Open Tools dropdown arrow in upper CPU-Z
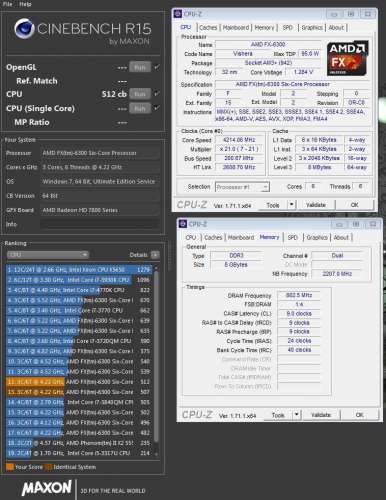The image size is (386, 500). point(291,205)
